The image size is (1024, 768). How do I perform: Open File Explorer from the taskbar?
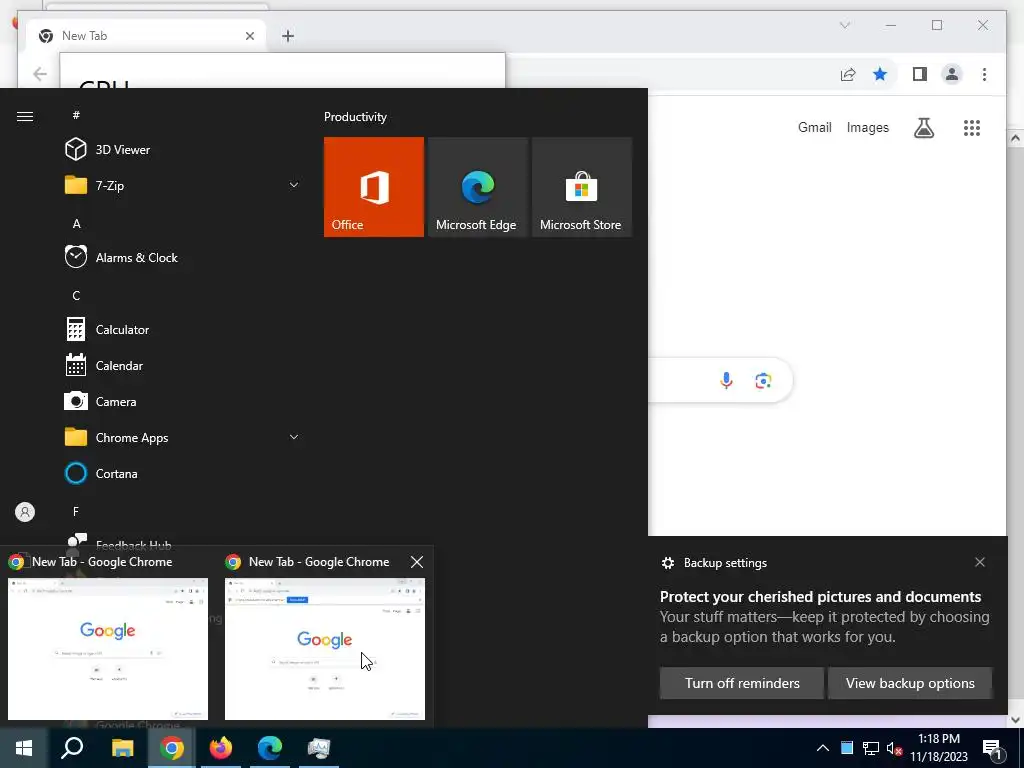(122, 748)
